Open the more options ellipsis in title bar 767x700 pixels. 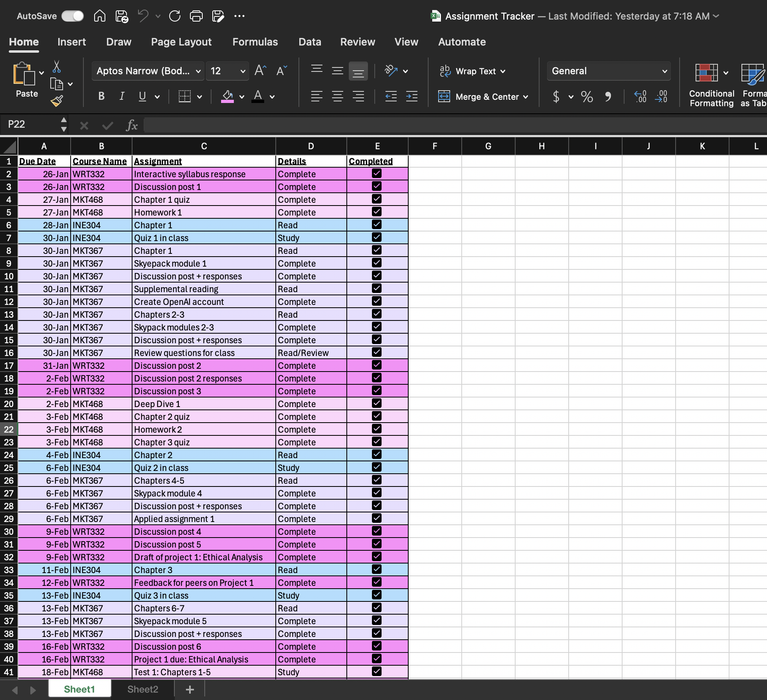tap(239, 16)
